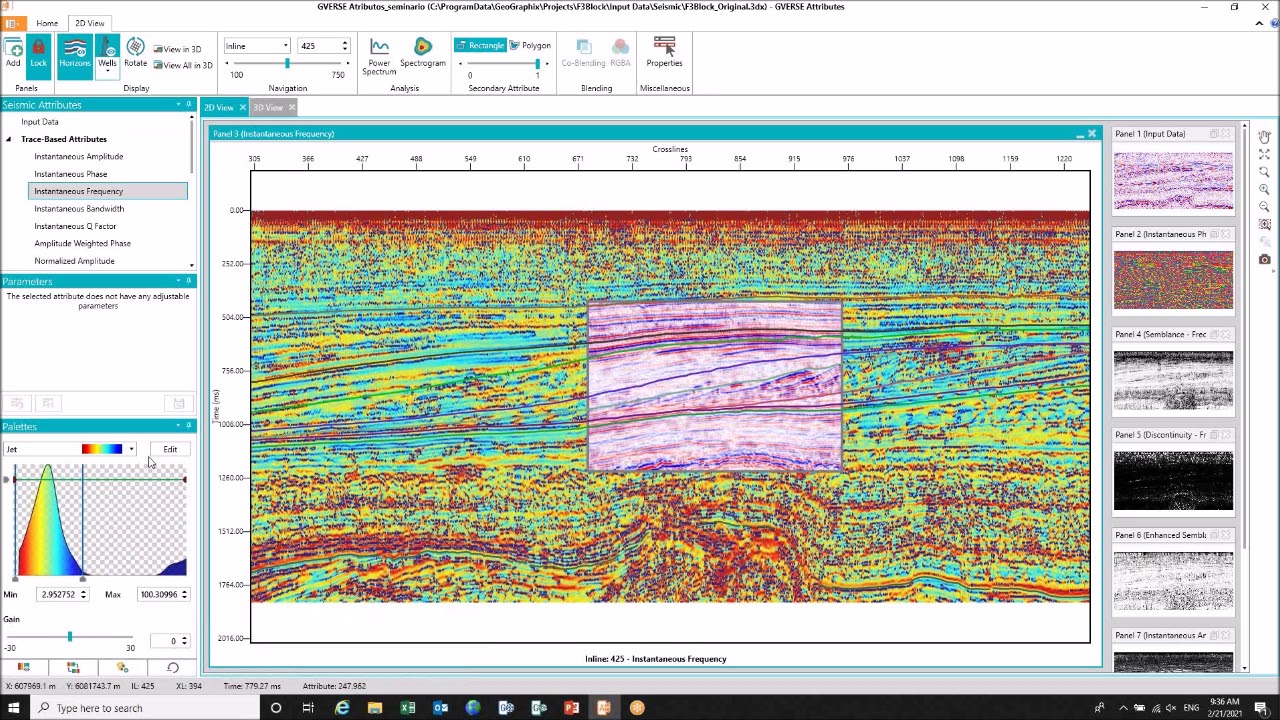The width and height of the screenshot is (1280, 720).
Task: Click the Edit palette button
Action: tap(170, 449)
